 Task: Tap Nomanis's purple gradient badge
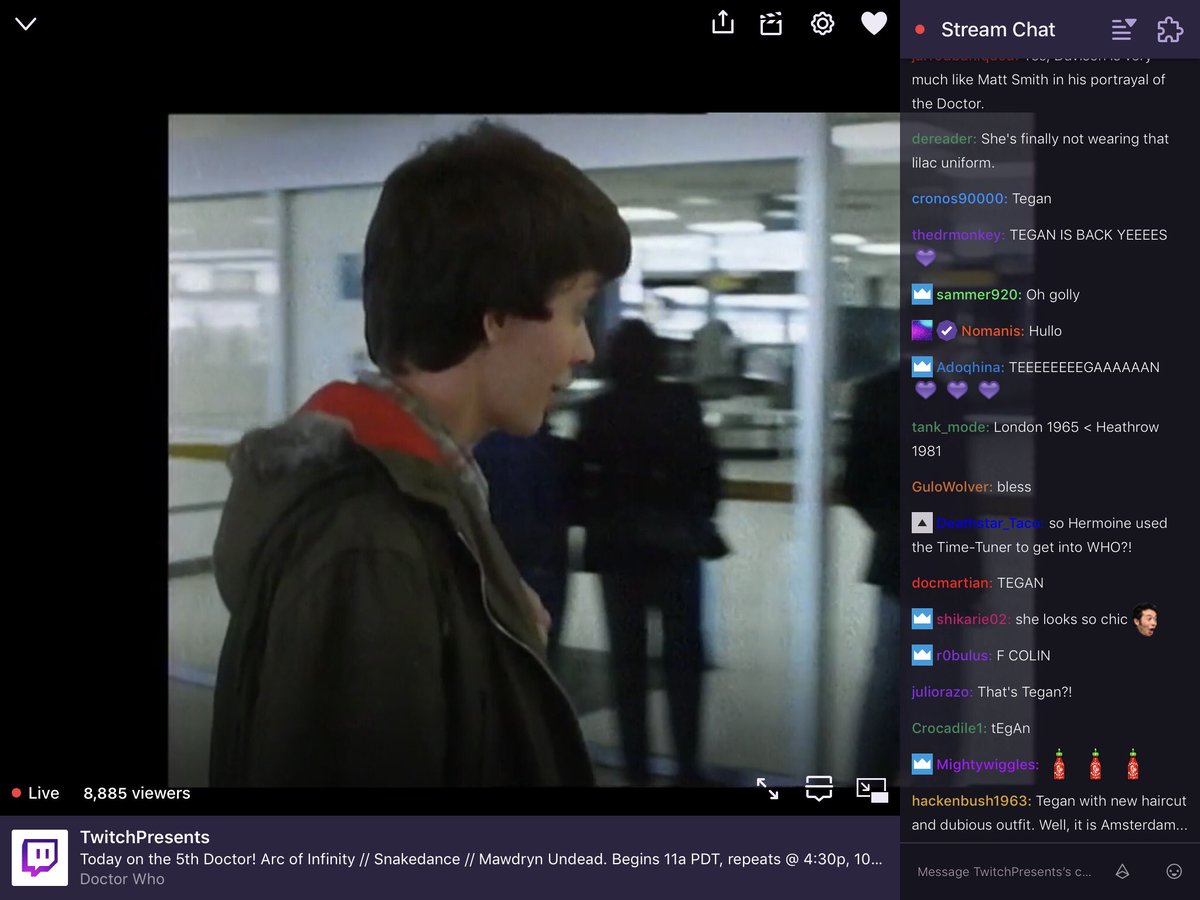[922, 331]
